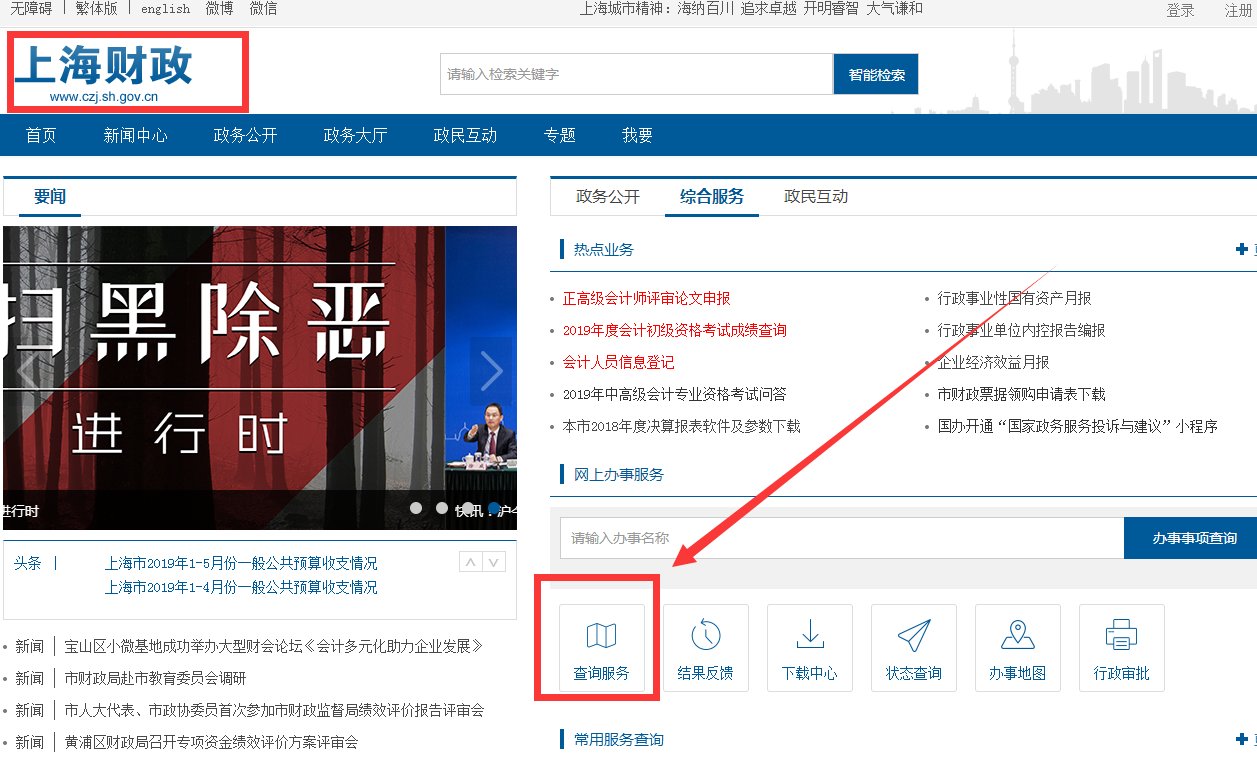Expand 常用服务查询 with the plus control

pyautogui.click(x=1241, y=739)
